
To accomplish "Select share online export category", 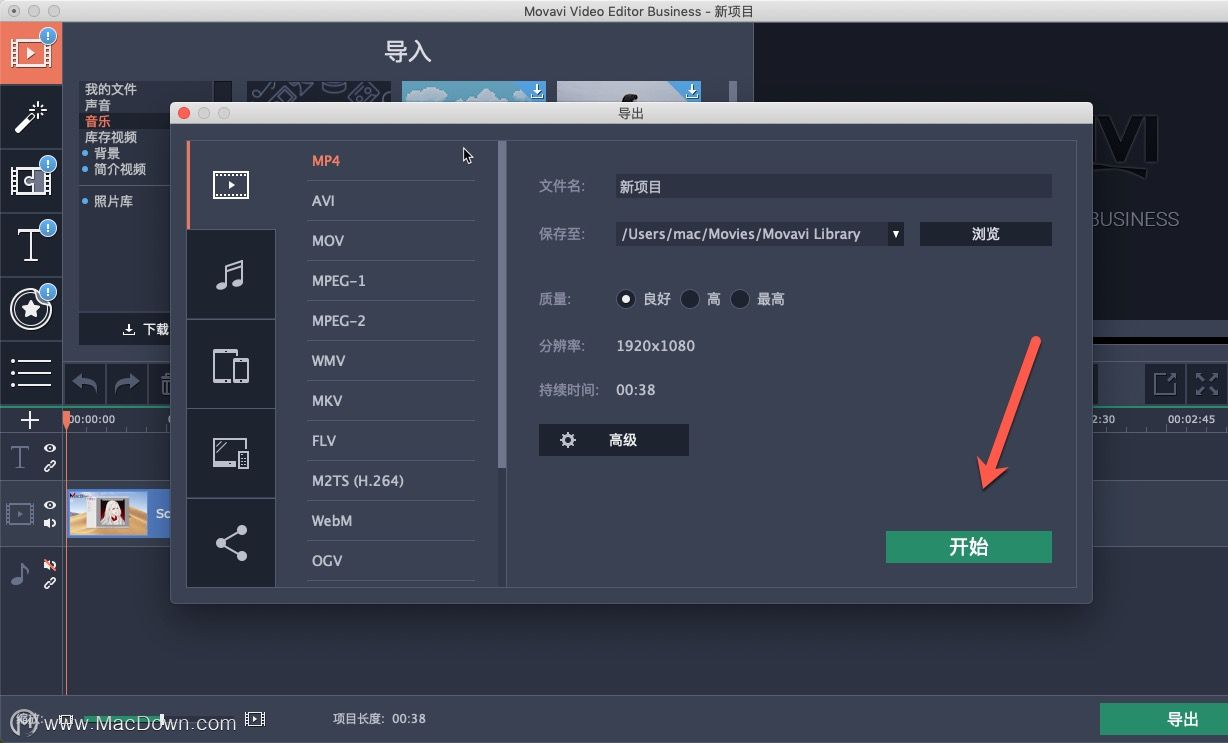I will pos(231,543).
